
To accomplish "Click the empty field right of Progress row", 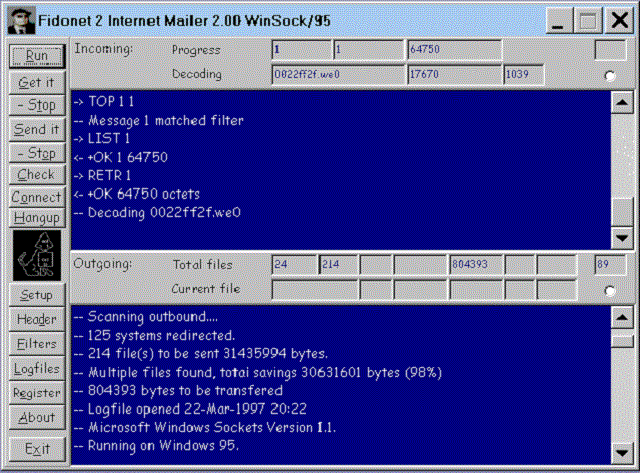I will pos(610,50).
